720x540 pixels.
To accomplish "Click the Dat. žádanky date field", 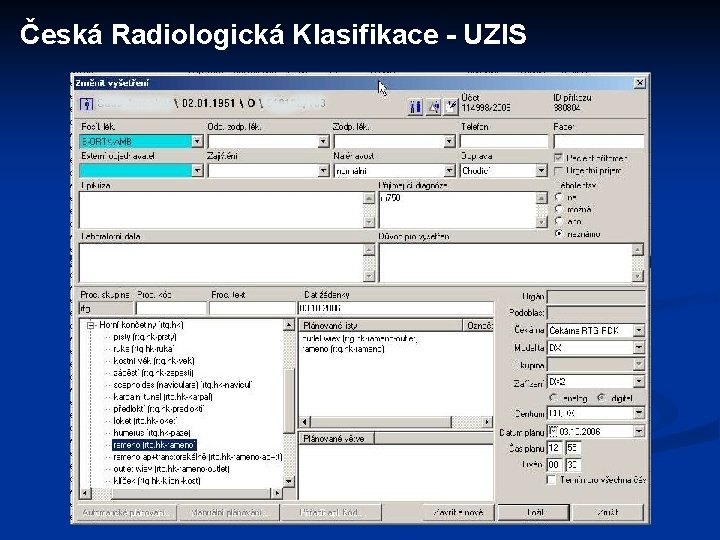I will coord(396,308).
